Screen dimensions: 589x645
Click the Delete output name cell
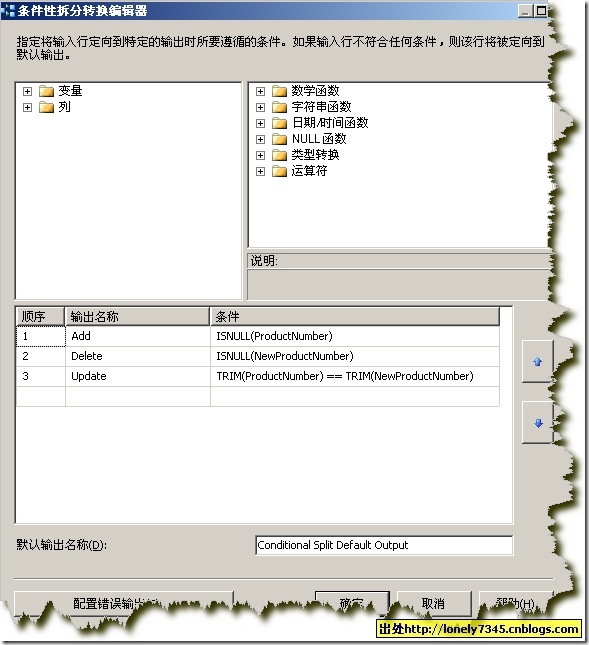[x=138, y=356]
